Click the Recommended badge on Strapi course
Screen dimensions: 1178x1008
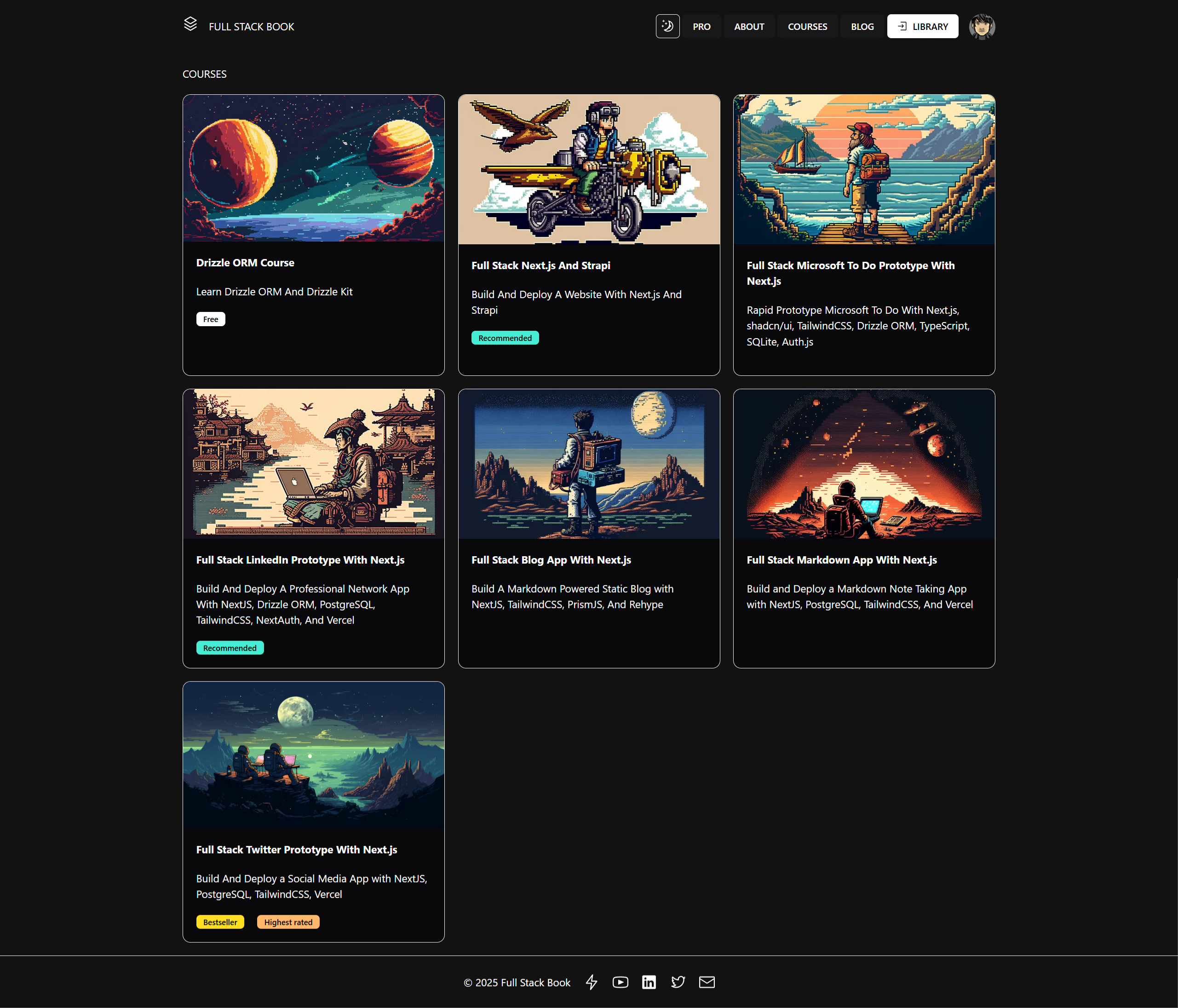505,338
